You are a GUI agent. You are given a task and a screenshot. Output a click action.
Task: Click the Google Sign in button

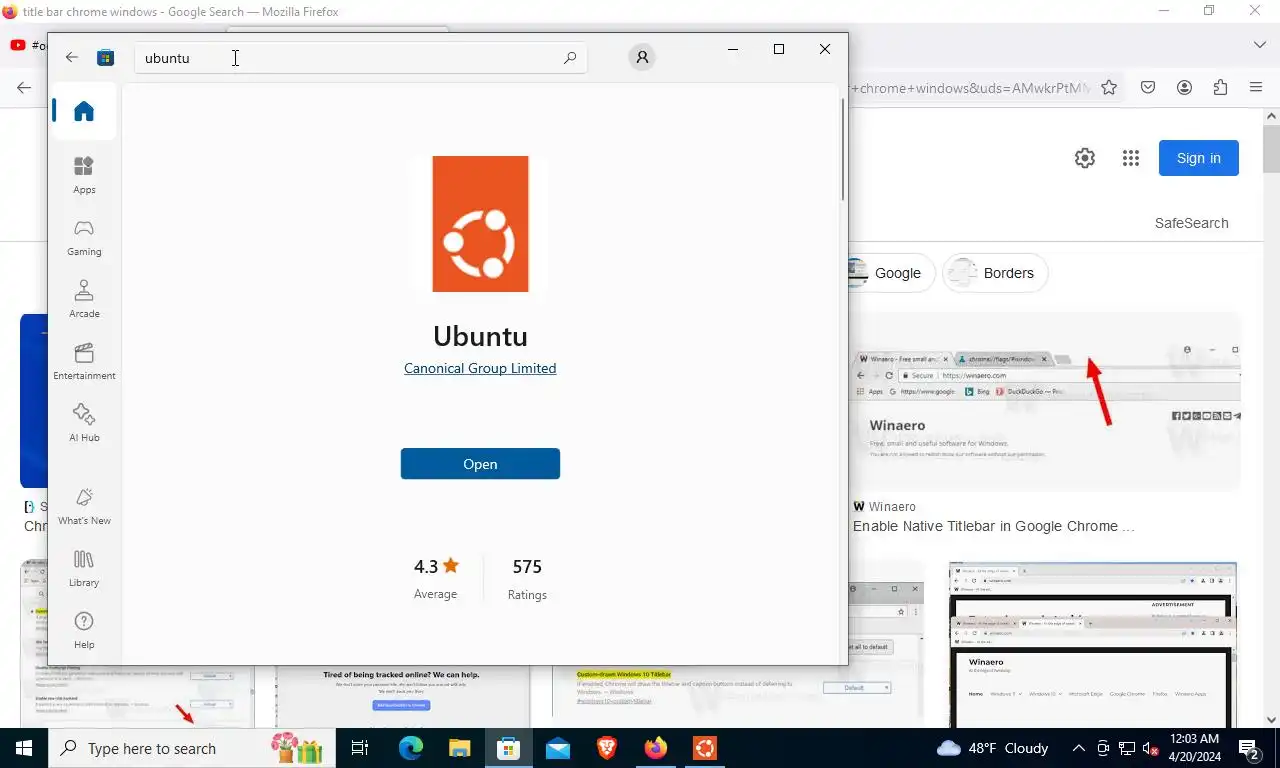1199,158
